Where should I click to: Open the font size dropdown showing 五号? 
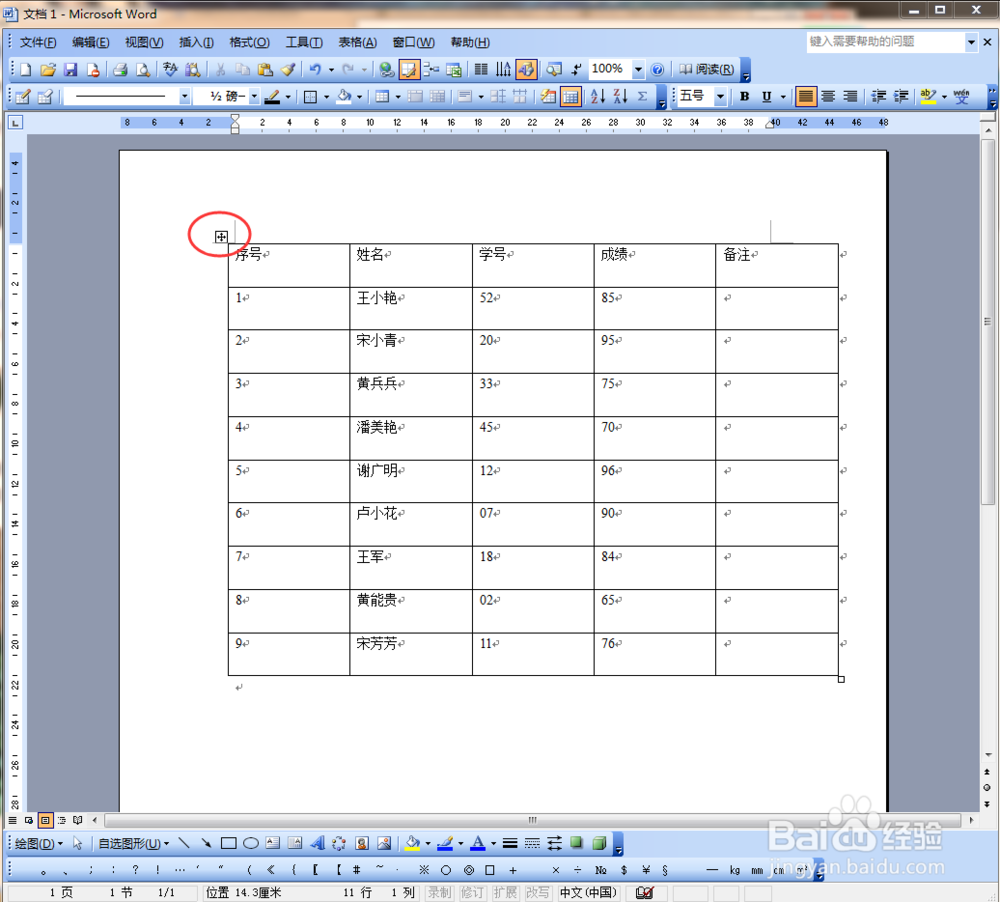[720, 96]
